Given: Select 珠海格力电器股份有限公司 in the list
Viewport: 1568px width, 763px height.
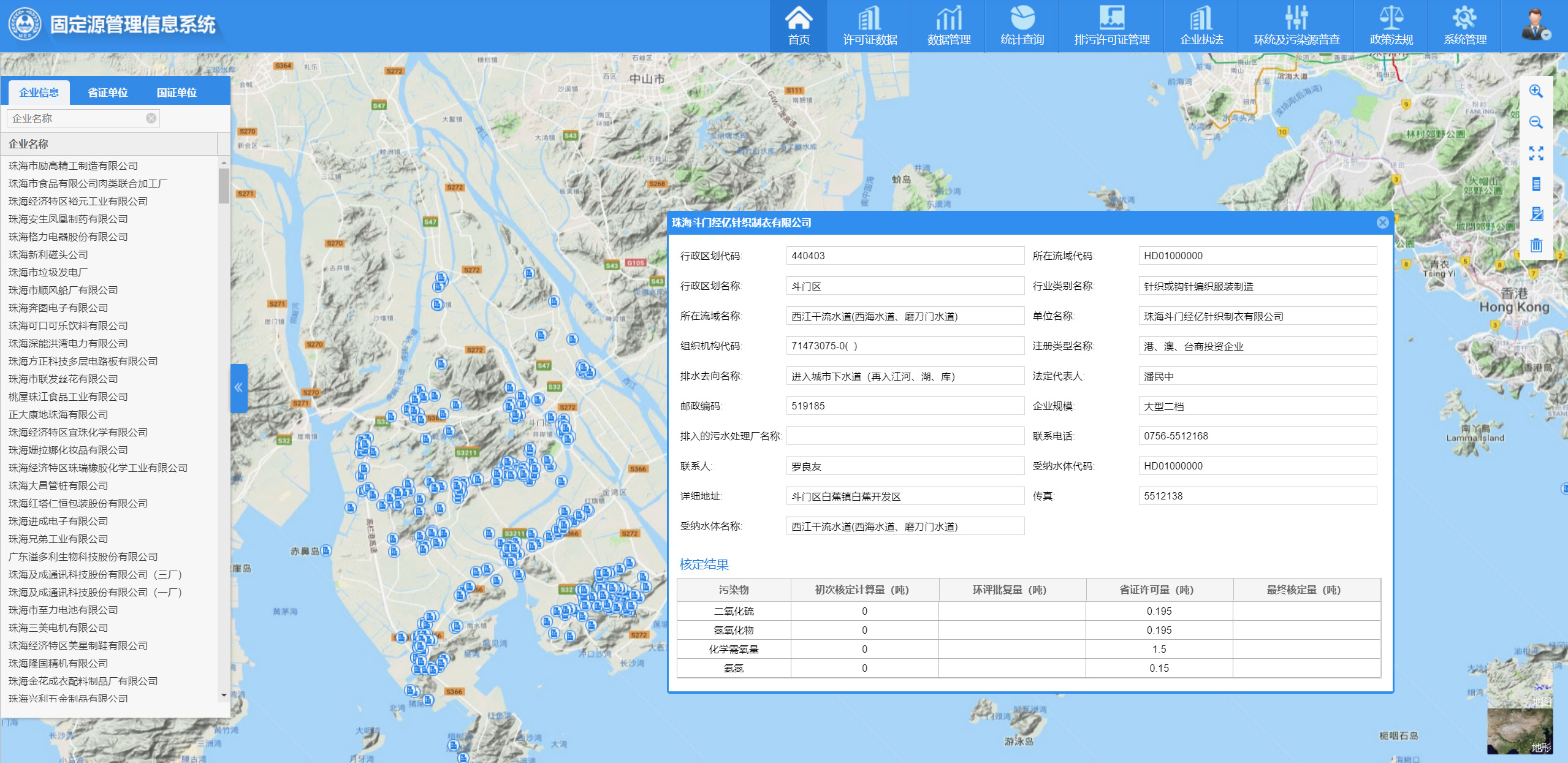Looking at the screenshot, I should [x=68, y=237].
